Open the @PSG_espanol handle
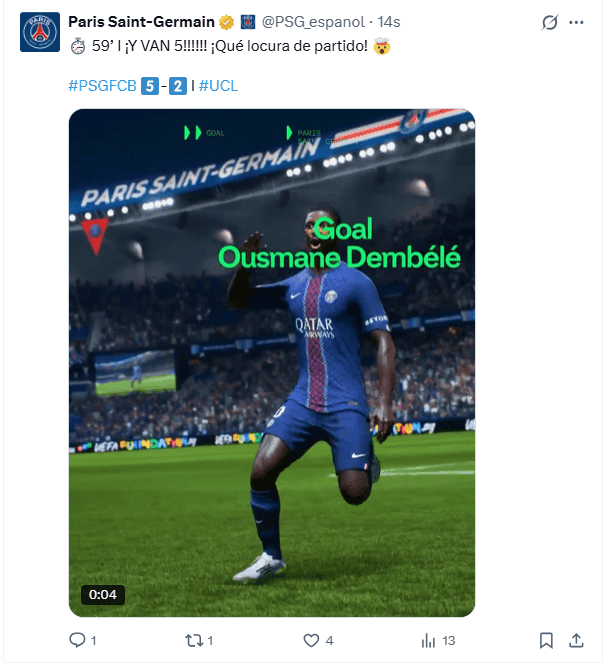 click(313, 22)
